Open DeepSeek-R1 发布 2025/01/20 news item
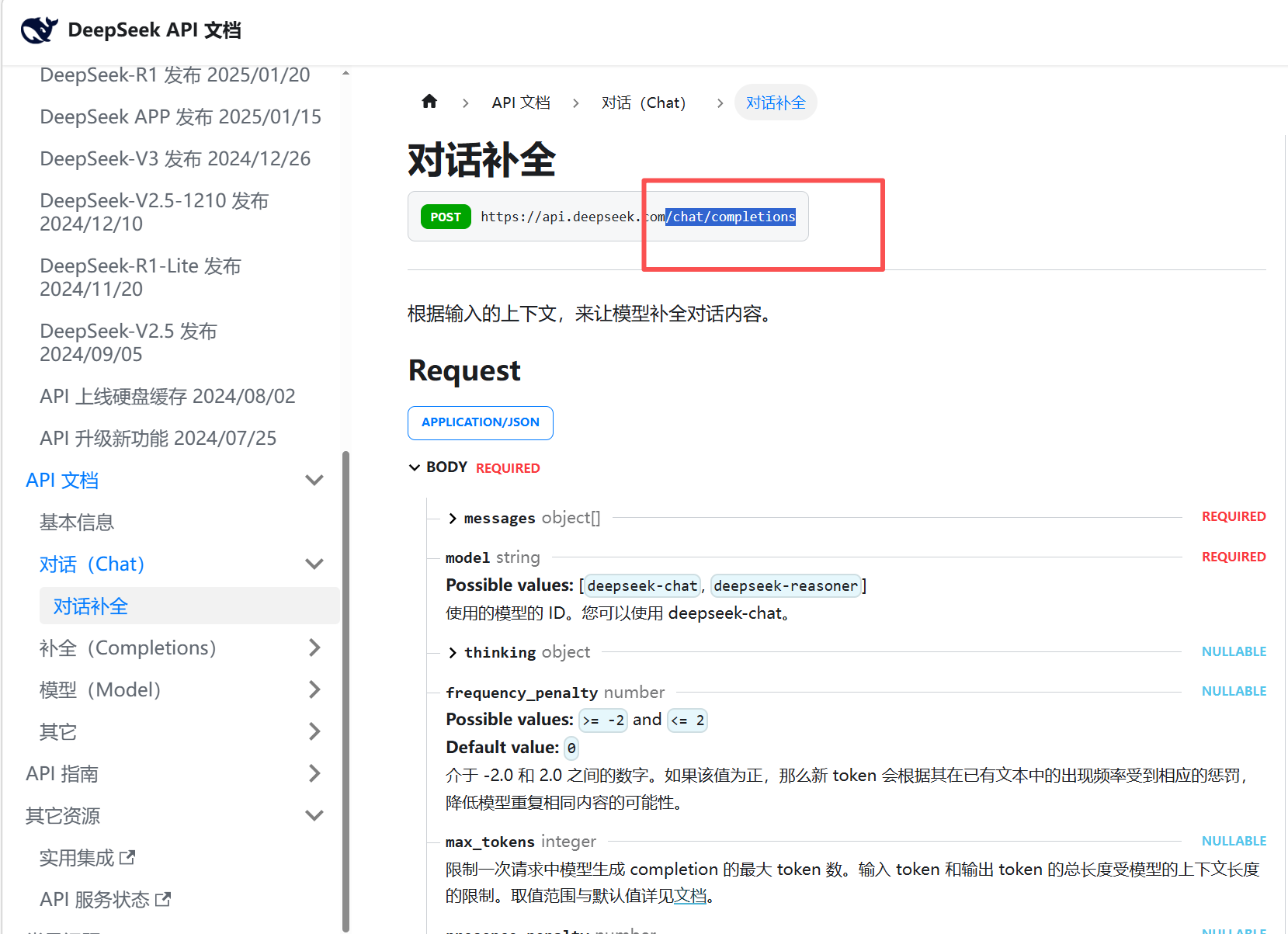The height and width of the screenshot is (934, 1288). pos(175,75)
